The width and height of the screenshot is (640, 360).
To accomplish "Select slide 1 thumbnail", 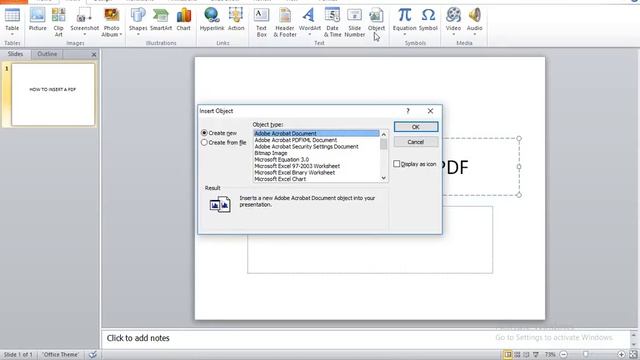I will tap(53, 94).
